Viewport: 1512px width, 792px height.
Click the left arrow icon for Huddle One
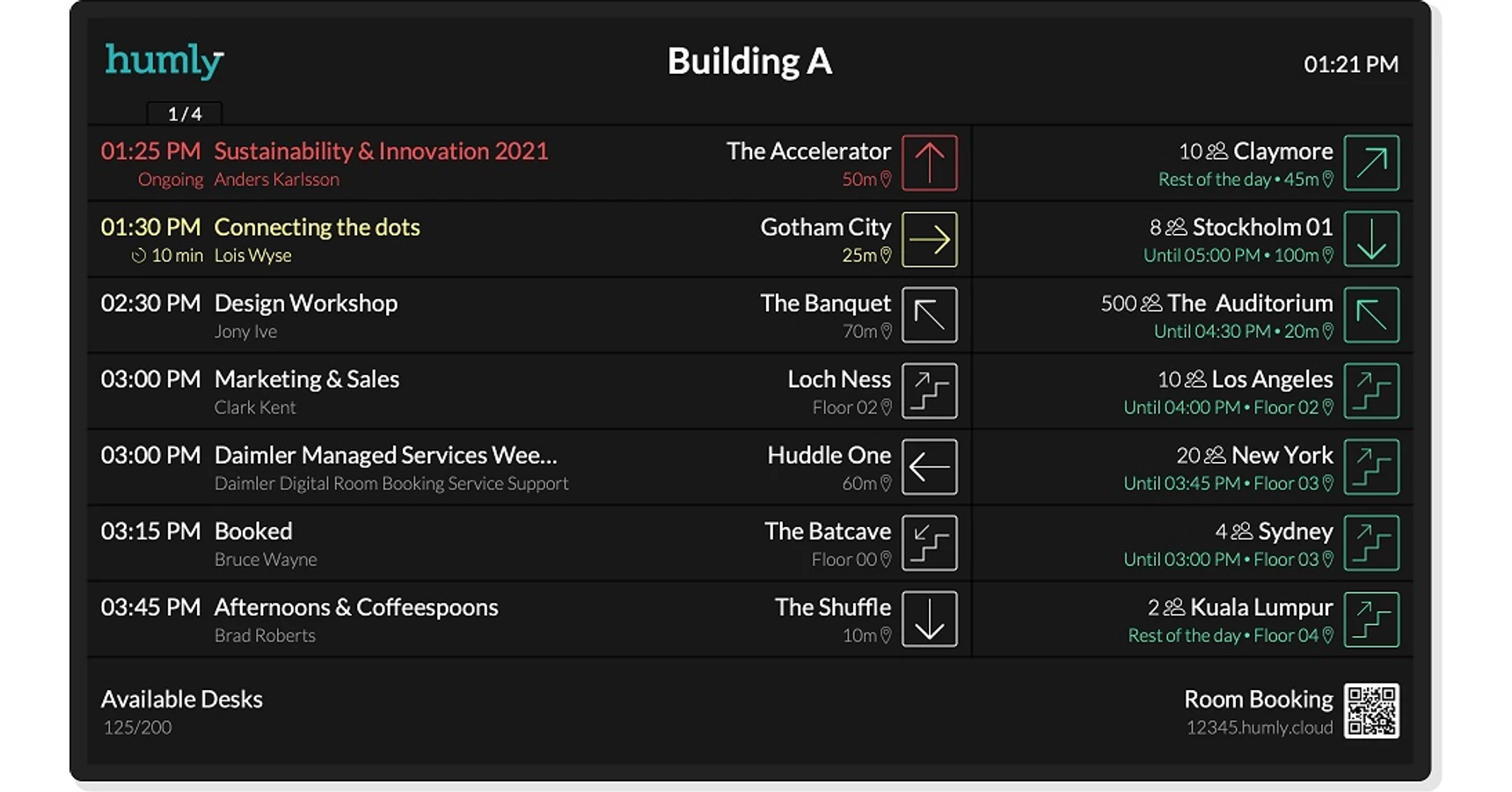tap(929, 467)
